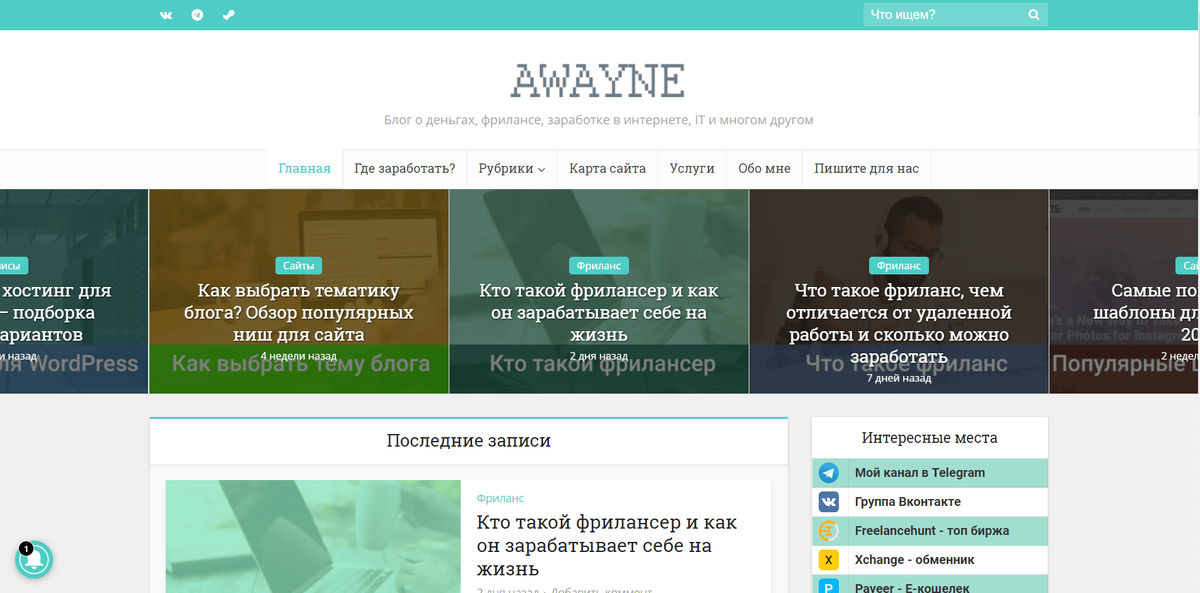Screen dimensions: 1200x593
Task: Expand the Рубрики dropdown menu
Action: pos(512,168)
